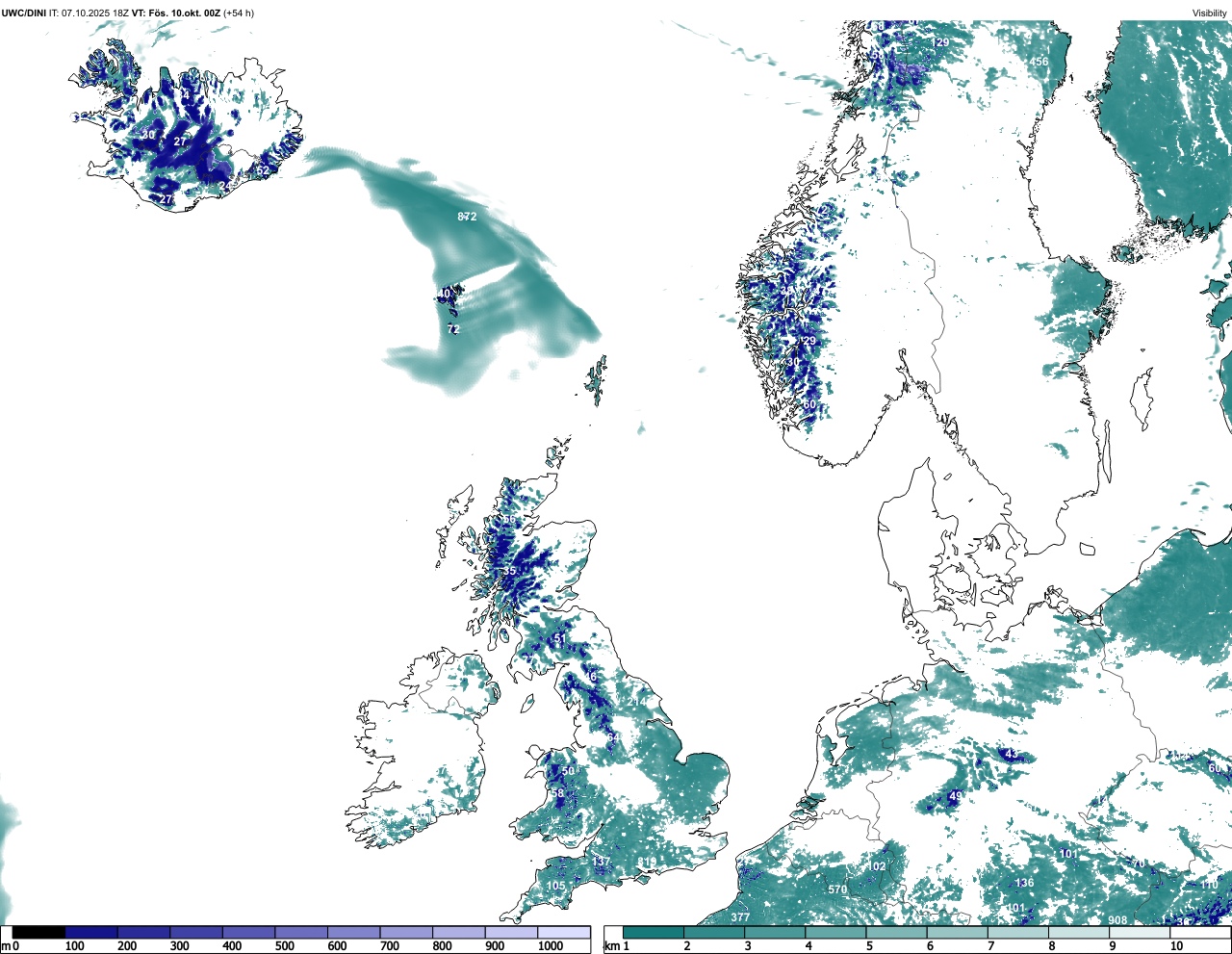Click the '10' tick on kilometre legend
Image resolution: width=1232 pixels, height=954 pixels.
pos(1176,946)
